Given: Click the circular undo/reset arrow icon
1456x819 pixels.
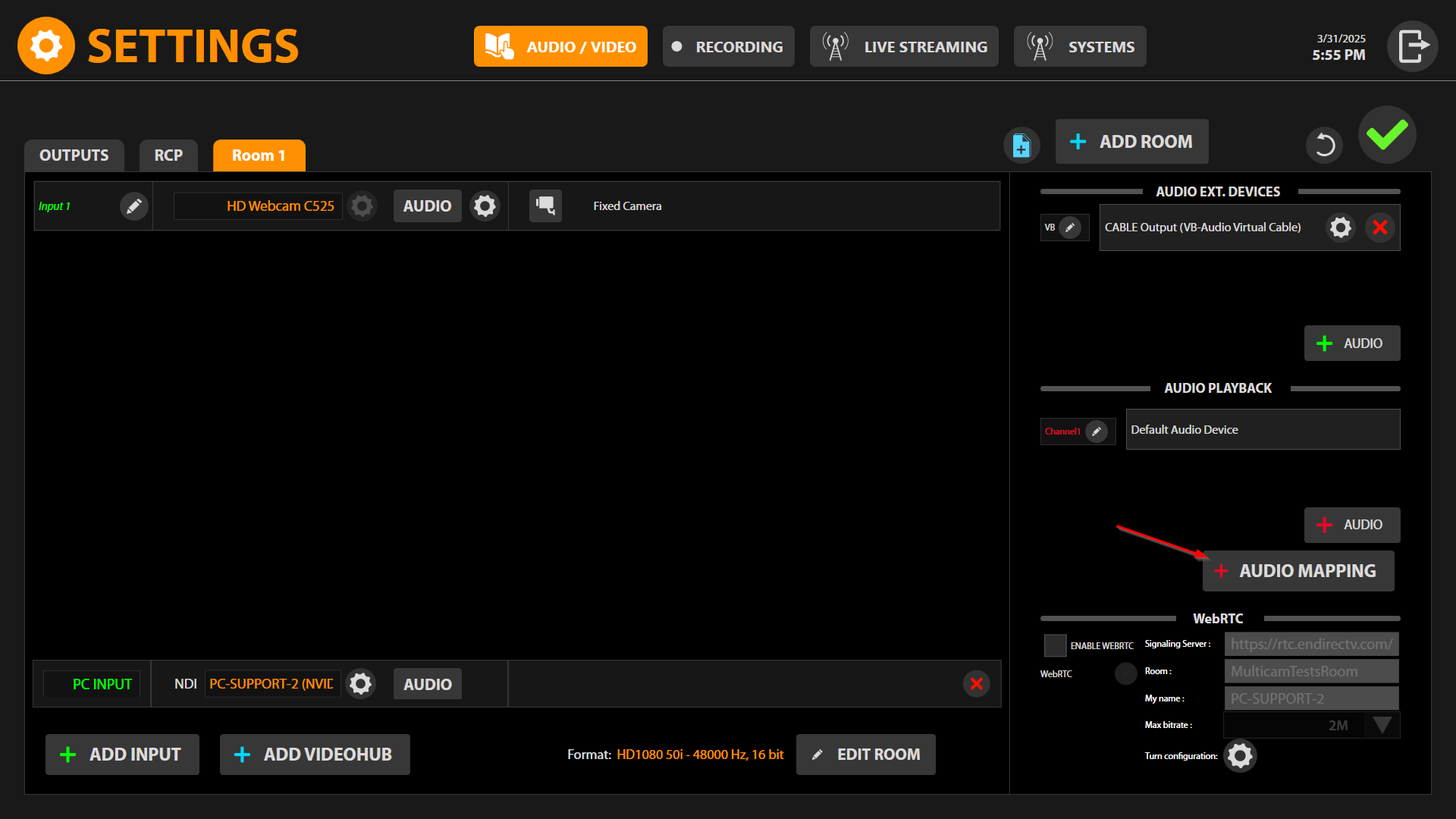Looking at the screenshot, I should tap(1324, 144).
